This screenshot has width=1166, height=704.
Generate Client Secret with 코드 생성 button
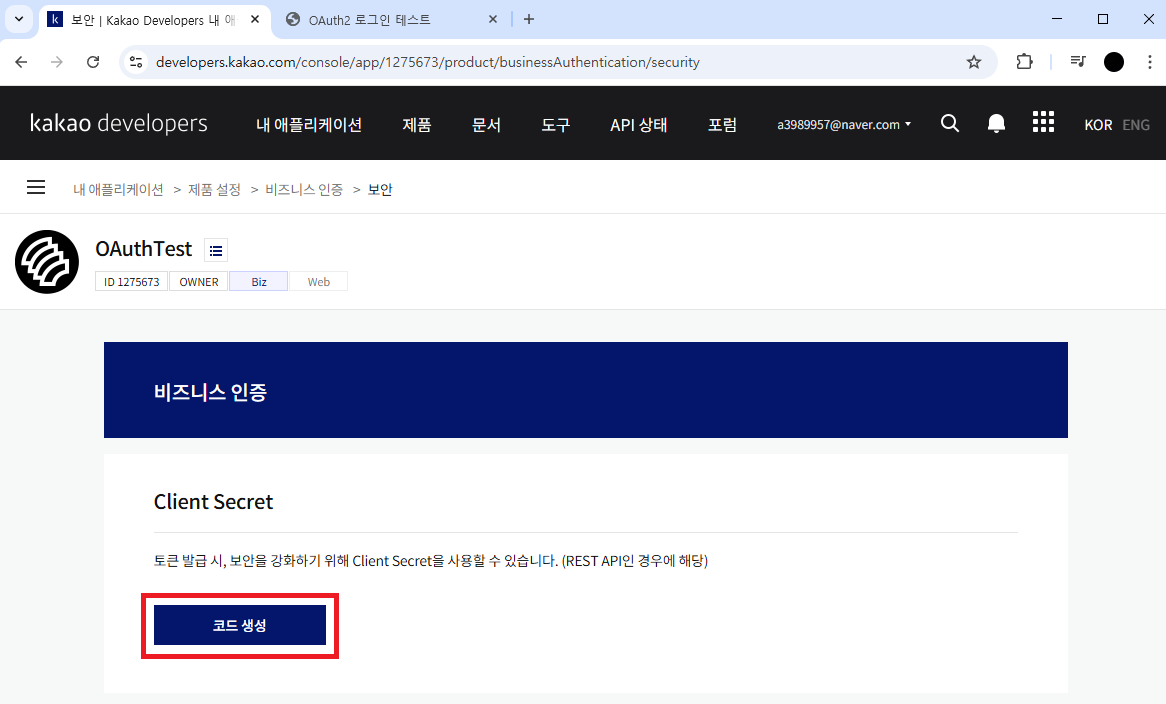coord(239,625)
